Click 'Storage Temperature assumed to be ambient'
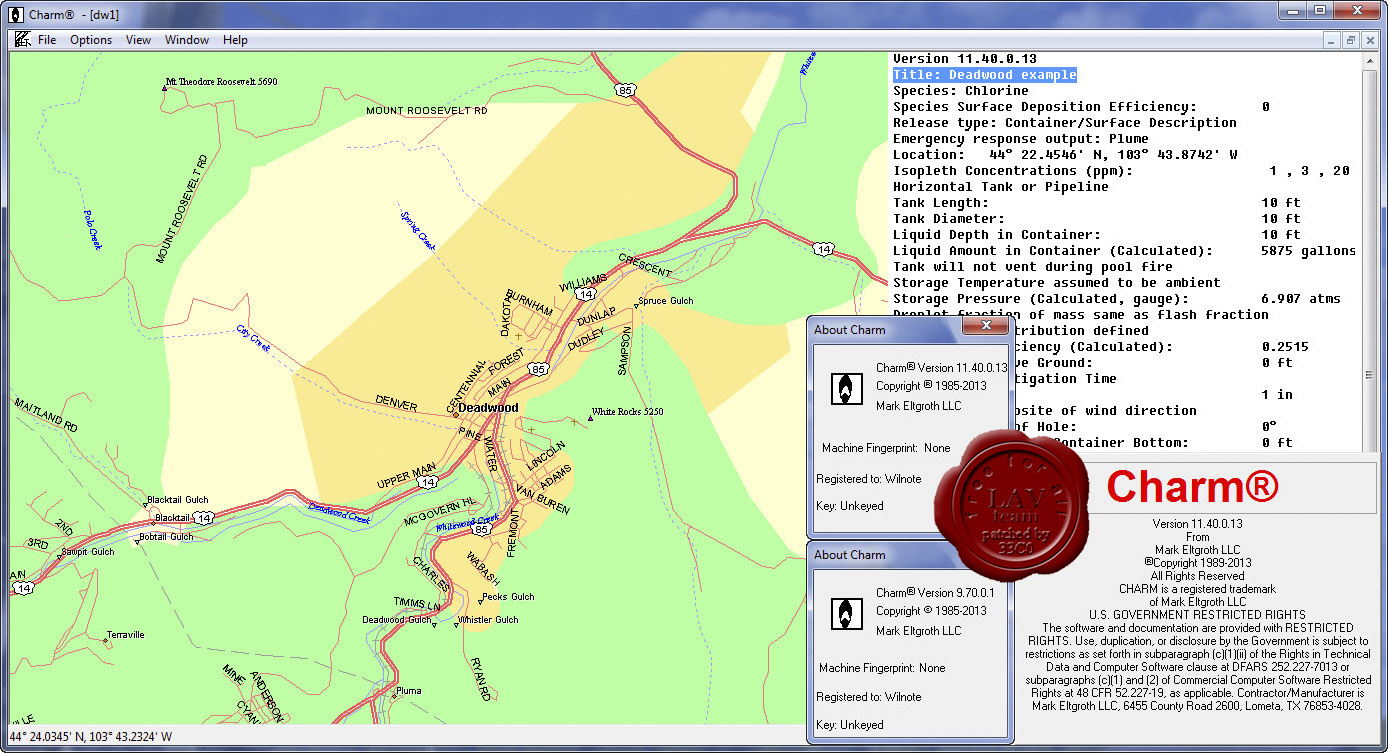 point(1057,283)
